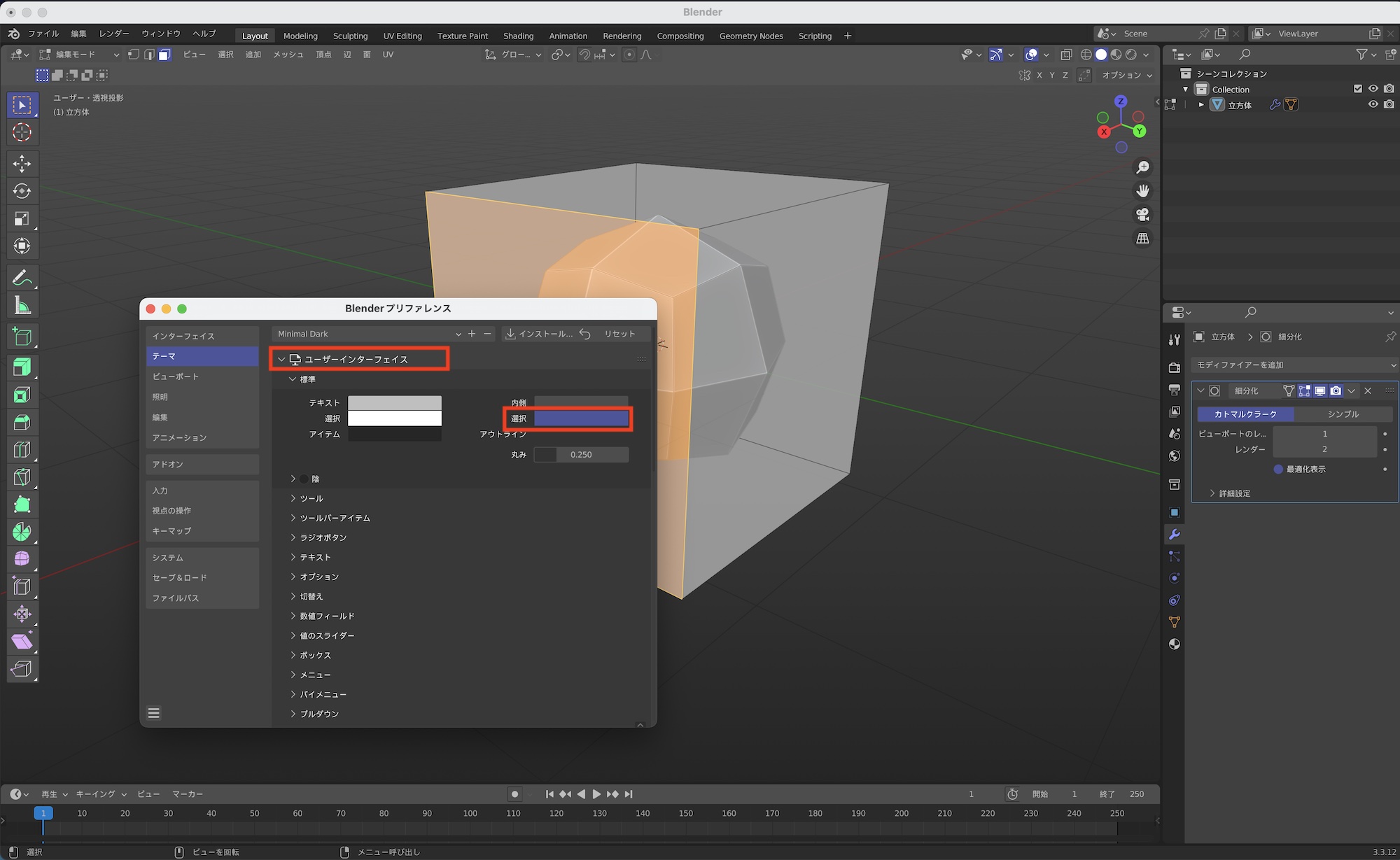The height and width of the screenshot is (860, 1400).
Task: Select the Measure tool in the toolbar
Action: pyautogui.click(x=22, y=306)
